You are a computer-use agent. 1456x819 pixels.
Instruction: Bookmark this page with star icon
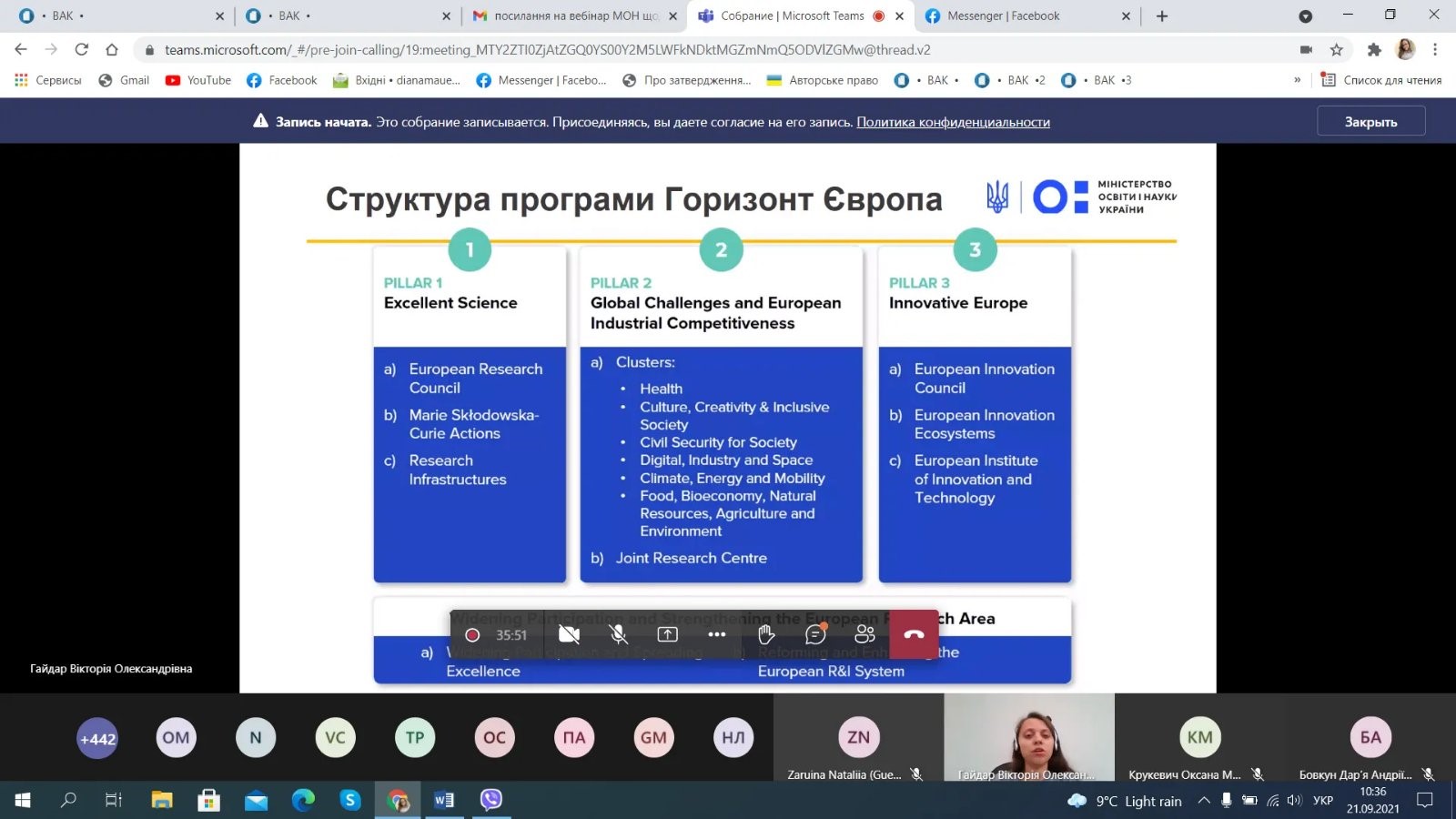(1336, 49)
